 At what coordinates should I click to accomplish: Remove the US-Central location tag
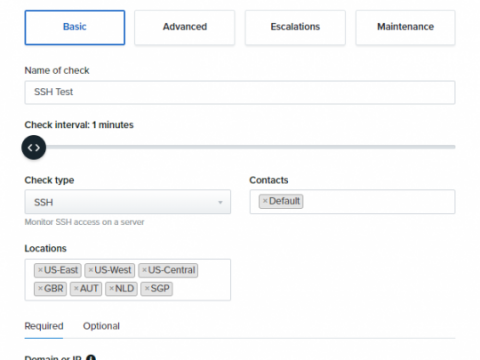click(144, 270)
